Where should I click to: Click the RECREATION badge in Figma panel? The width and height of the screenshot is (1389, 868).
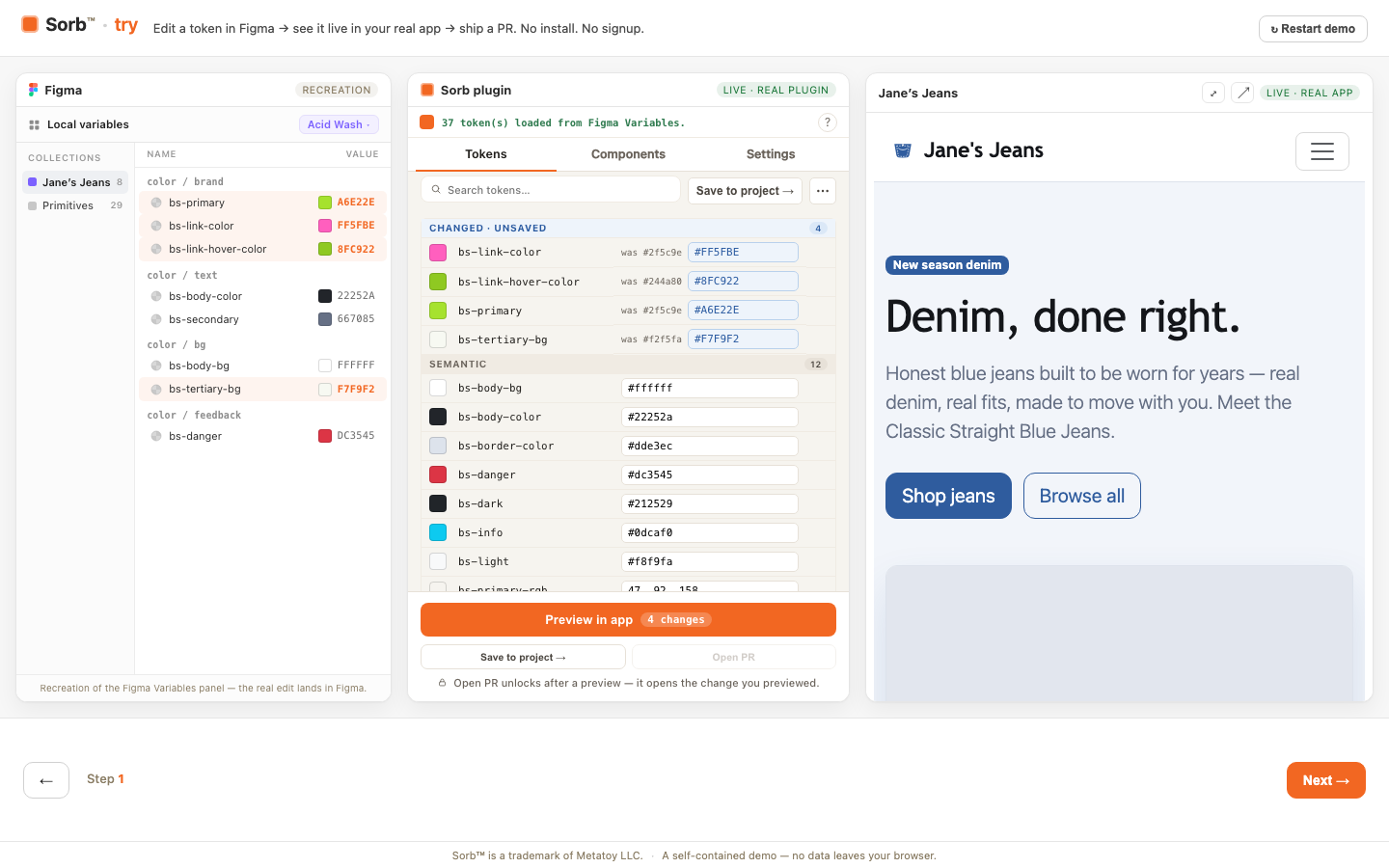[337, 90]
